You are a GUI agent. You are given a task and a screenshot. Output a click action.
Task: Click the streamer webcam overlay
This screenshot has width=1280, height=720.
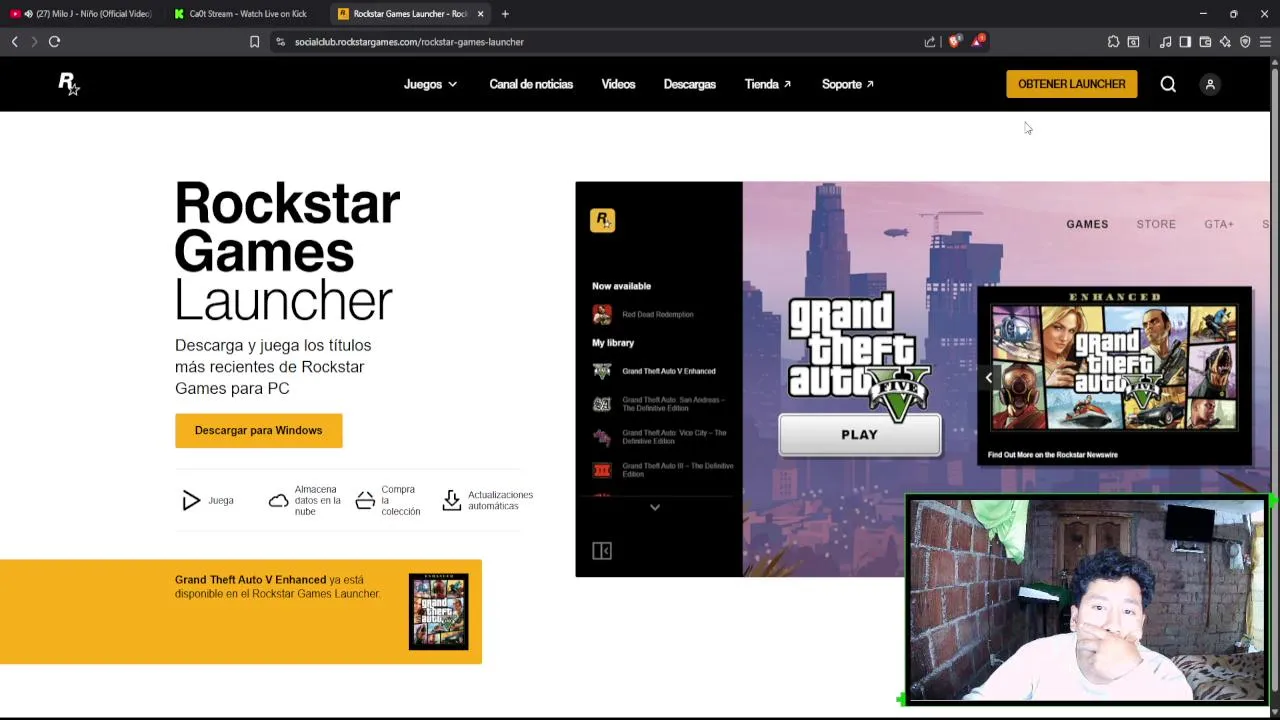point(1086,599)
